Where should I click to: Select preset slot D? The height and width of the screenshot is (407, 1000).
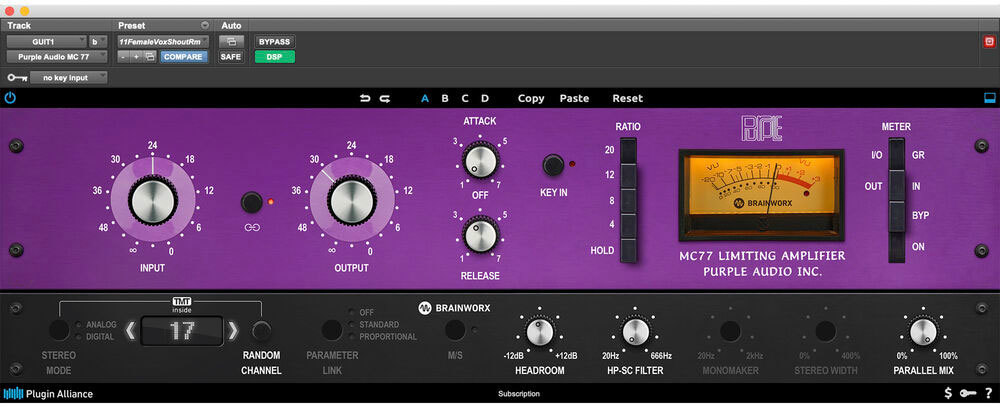coord(485,98)
